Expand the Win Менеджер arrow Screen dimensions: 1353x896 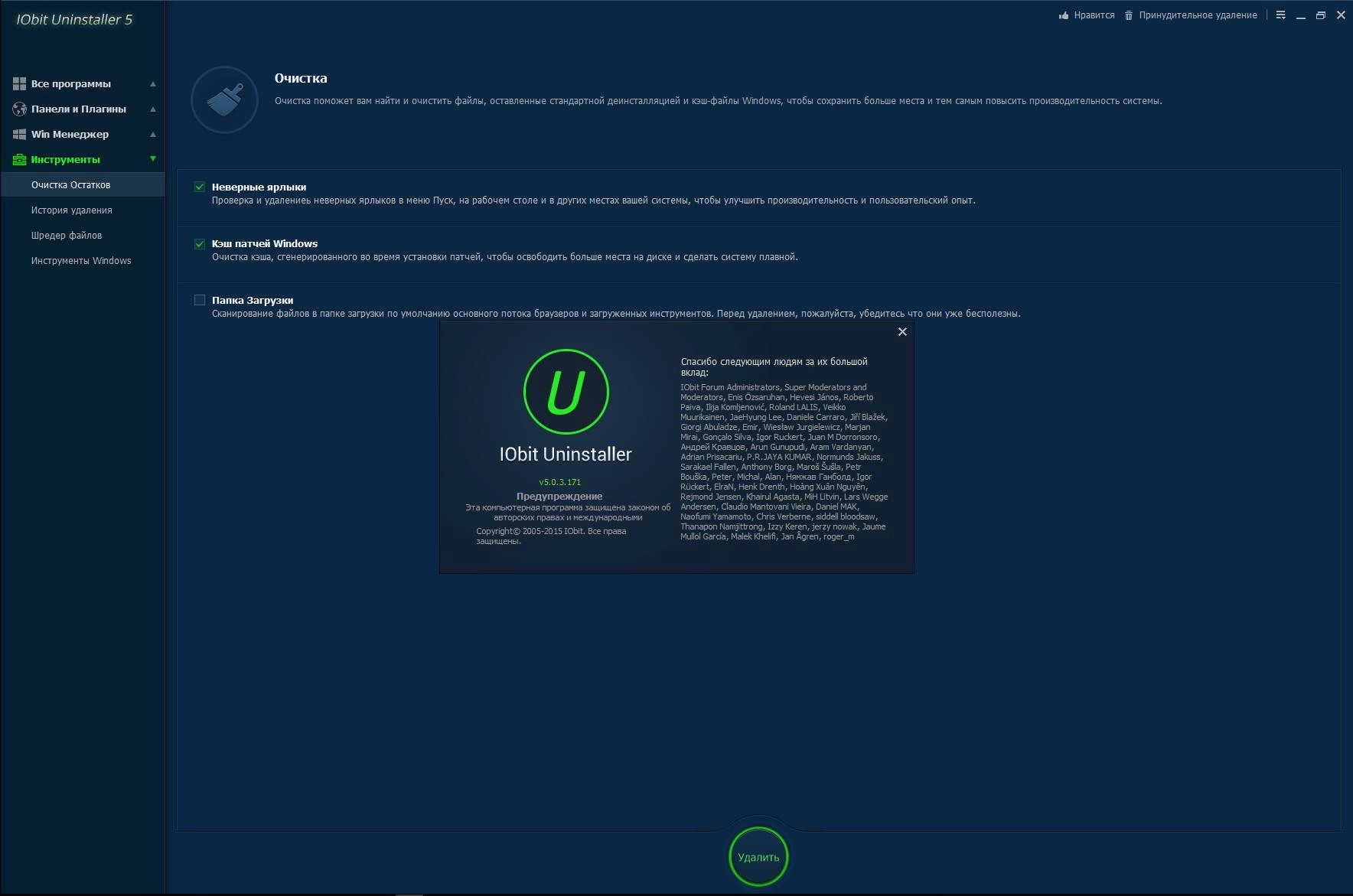[153, 134]
